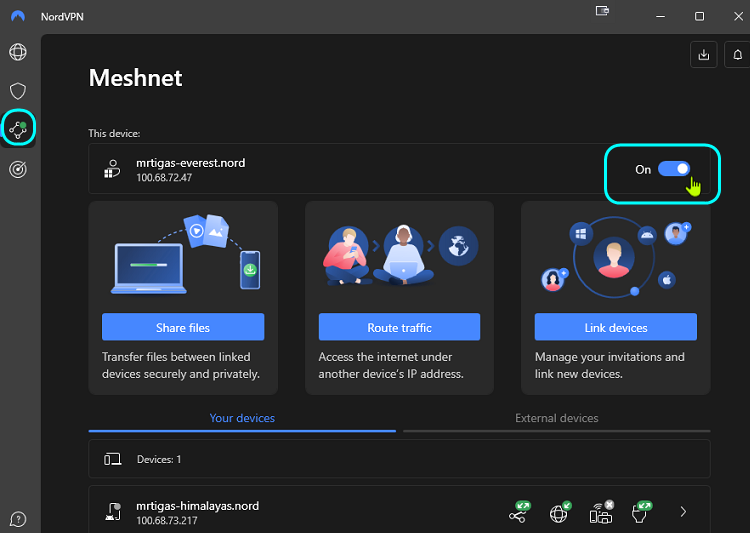750x533 pixels.
Task: Click the device name mrtigas-everest.nord
Action: [x=190, y=163]
